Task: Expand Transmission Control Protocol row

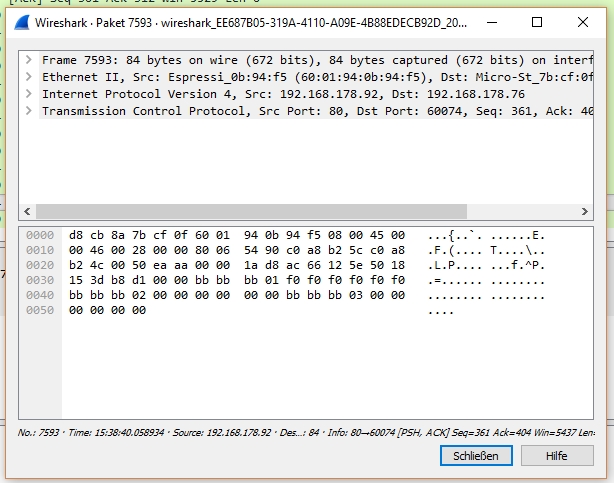Action: (29, 111)
